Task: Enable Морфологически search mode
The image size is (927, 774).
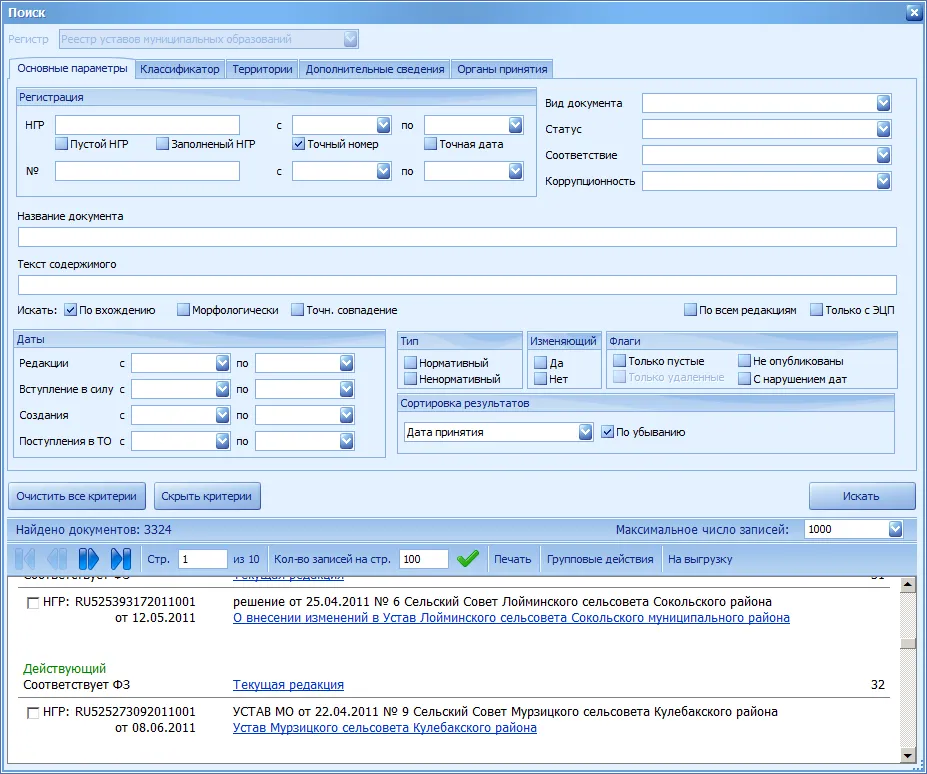Action: click(x=183, y=310)
